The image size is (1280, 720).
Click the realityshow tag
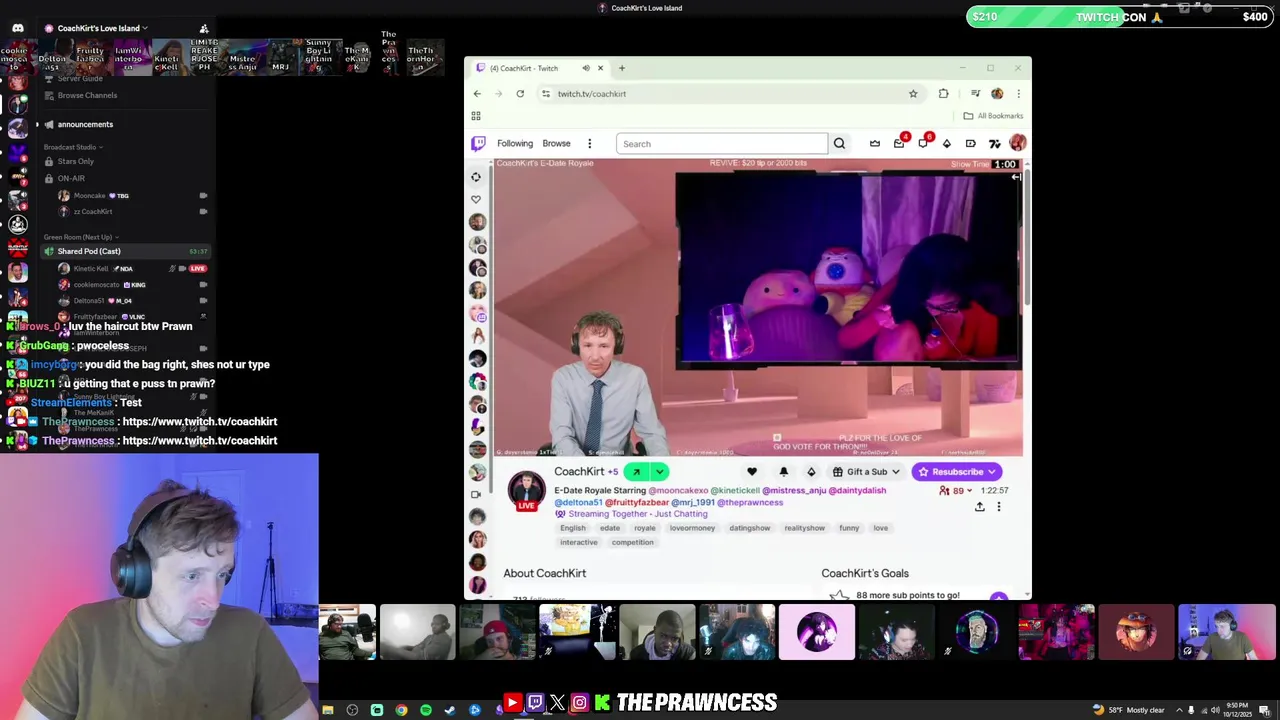point(804,528)
